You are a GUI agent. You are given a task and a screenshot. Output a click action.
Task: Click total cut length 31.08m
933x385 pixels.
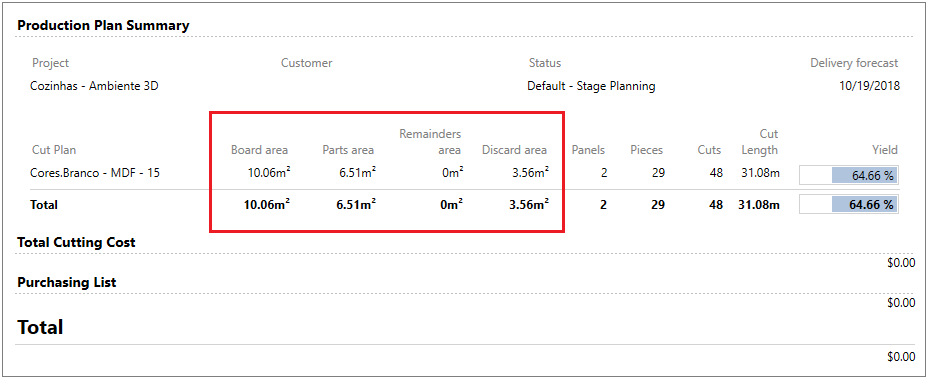pyautogui.click(x=759, y=205)
